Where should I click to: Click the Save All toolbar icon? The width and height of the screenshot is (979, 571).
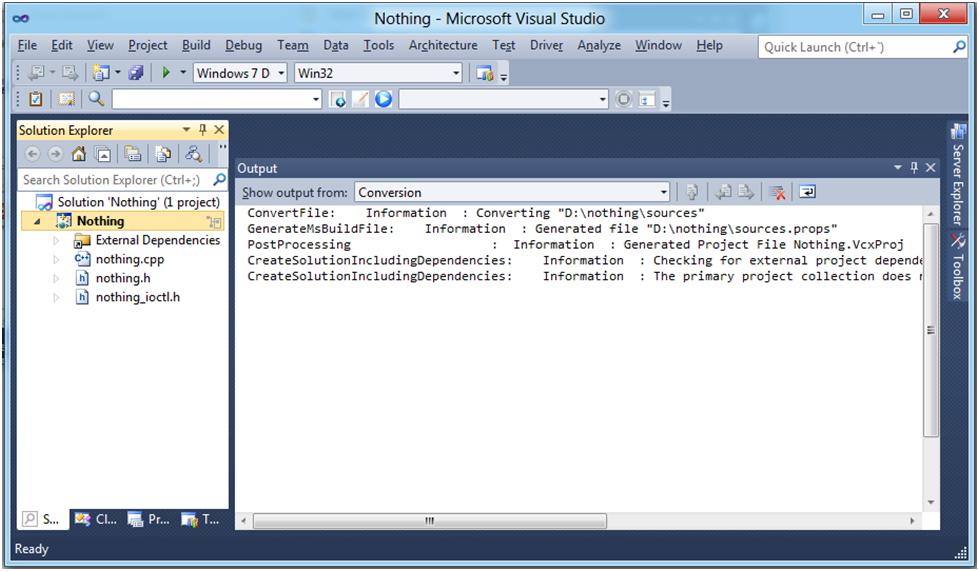tap(136, 73)
